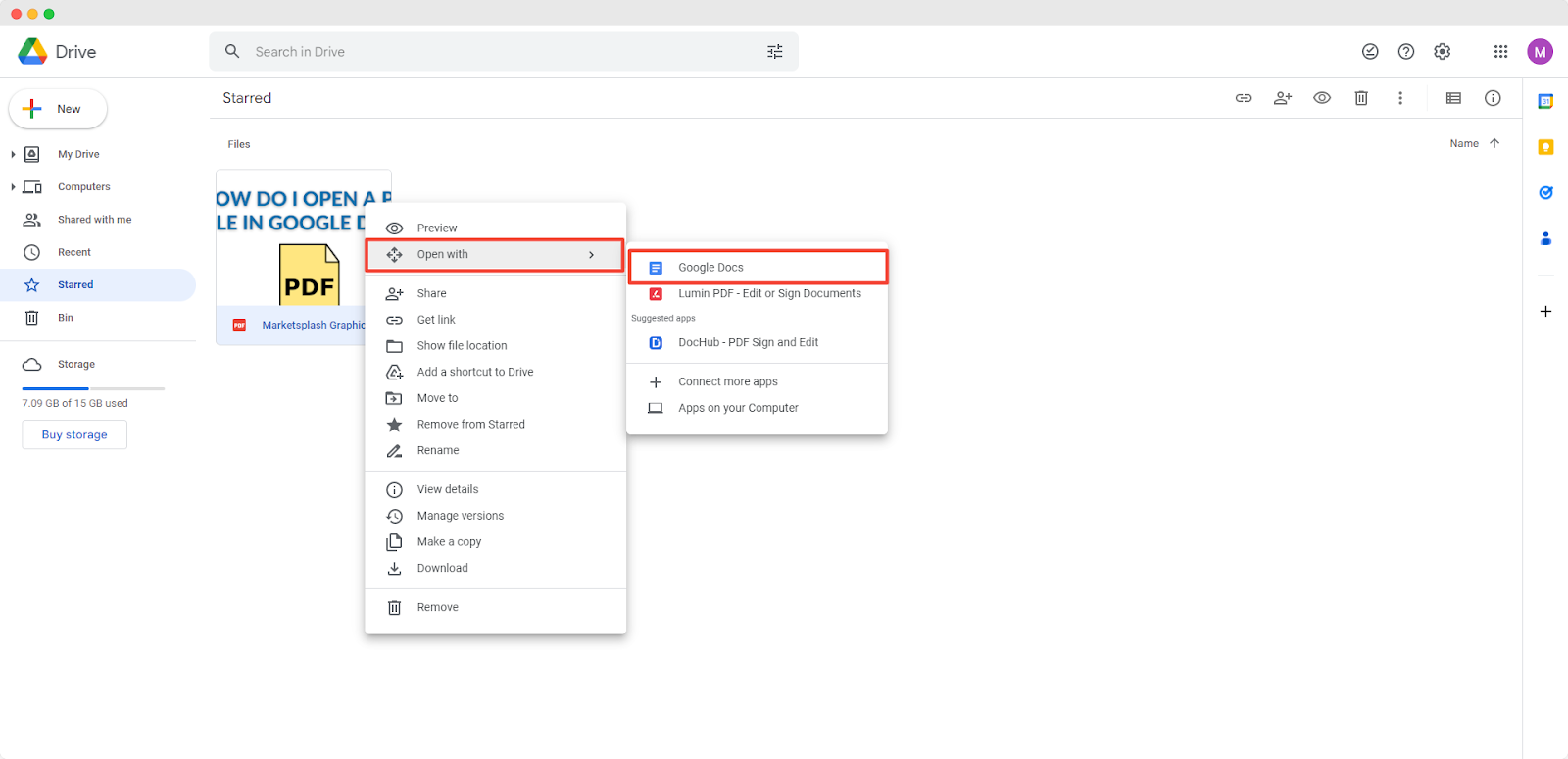This screenshot has width=1568, height=759.
Task: Click the Buy storage button
Action: (x=74, y=434)
